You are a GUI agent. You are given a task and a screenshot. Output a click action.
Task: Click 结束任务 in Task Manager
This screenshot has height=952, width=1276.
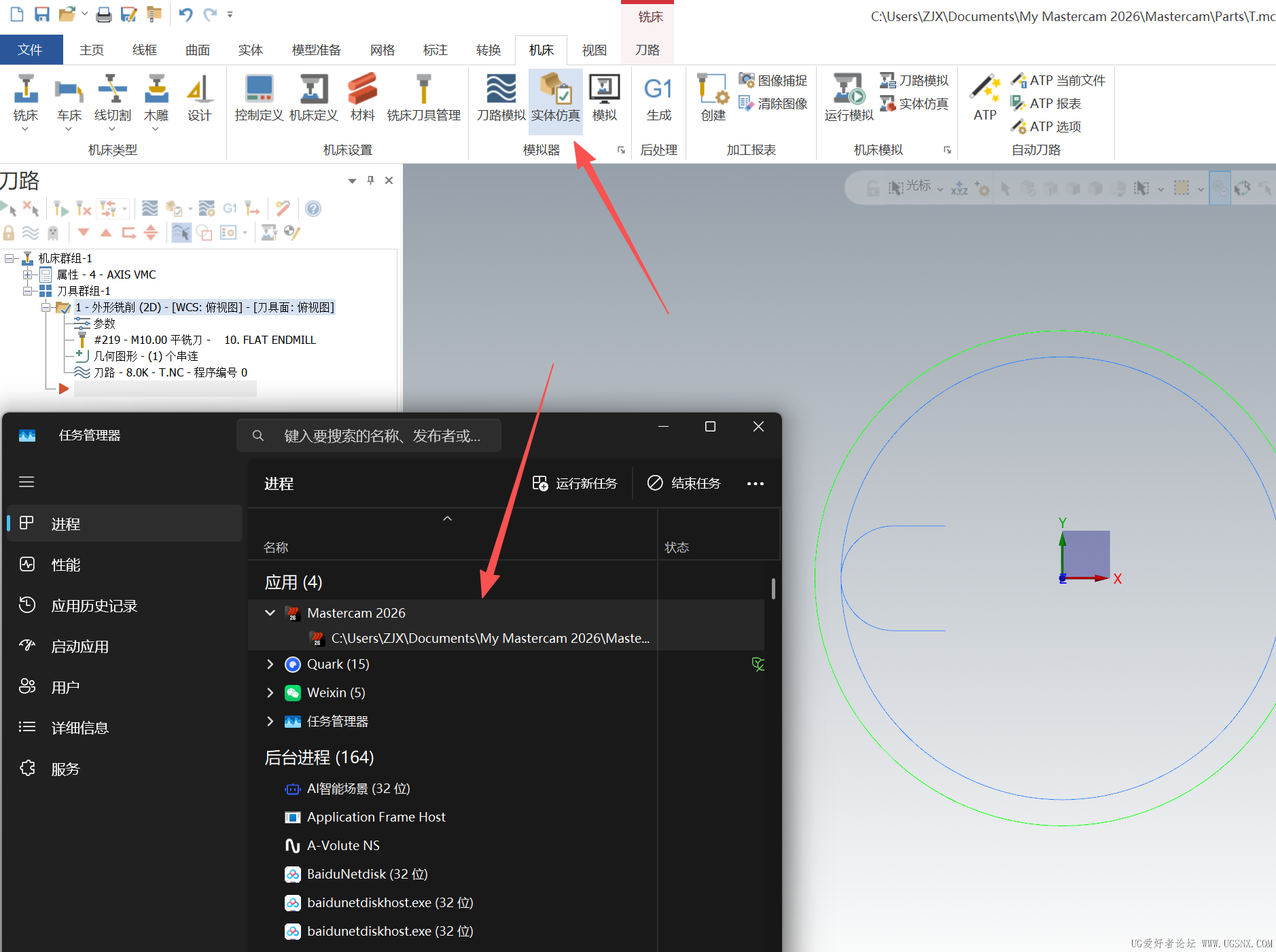coord(684,483)
